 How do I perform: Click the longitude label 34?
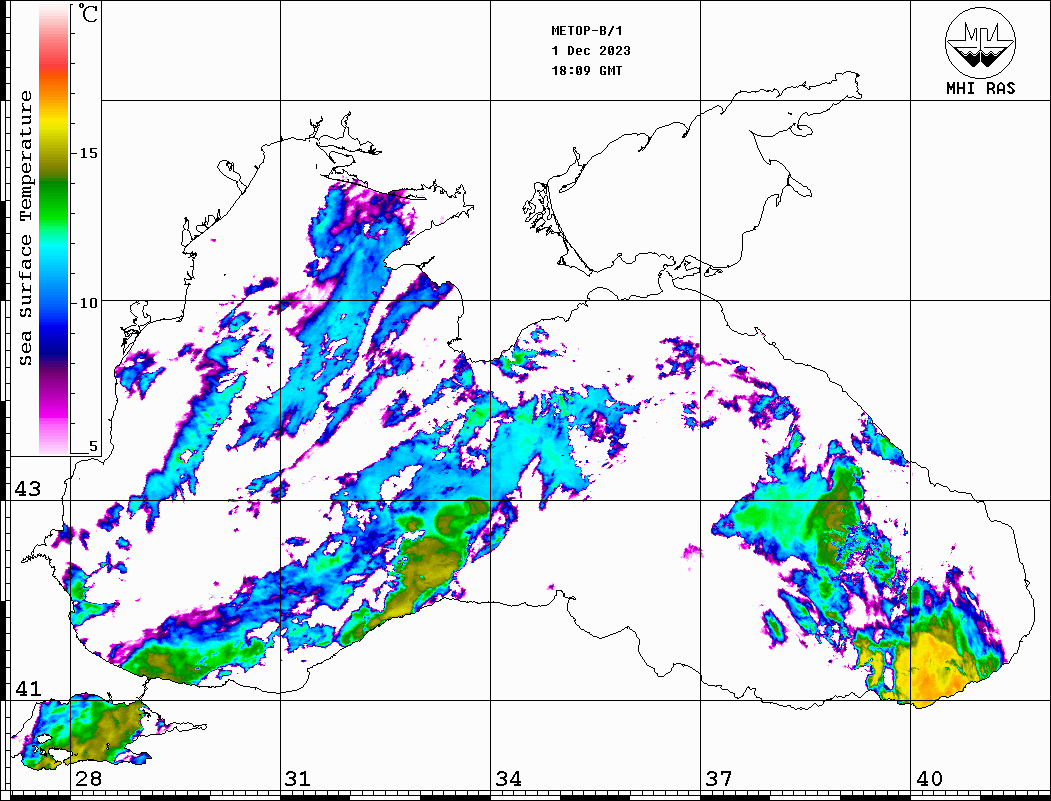click(x=508, y=778)
